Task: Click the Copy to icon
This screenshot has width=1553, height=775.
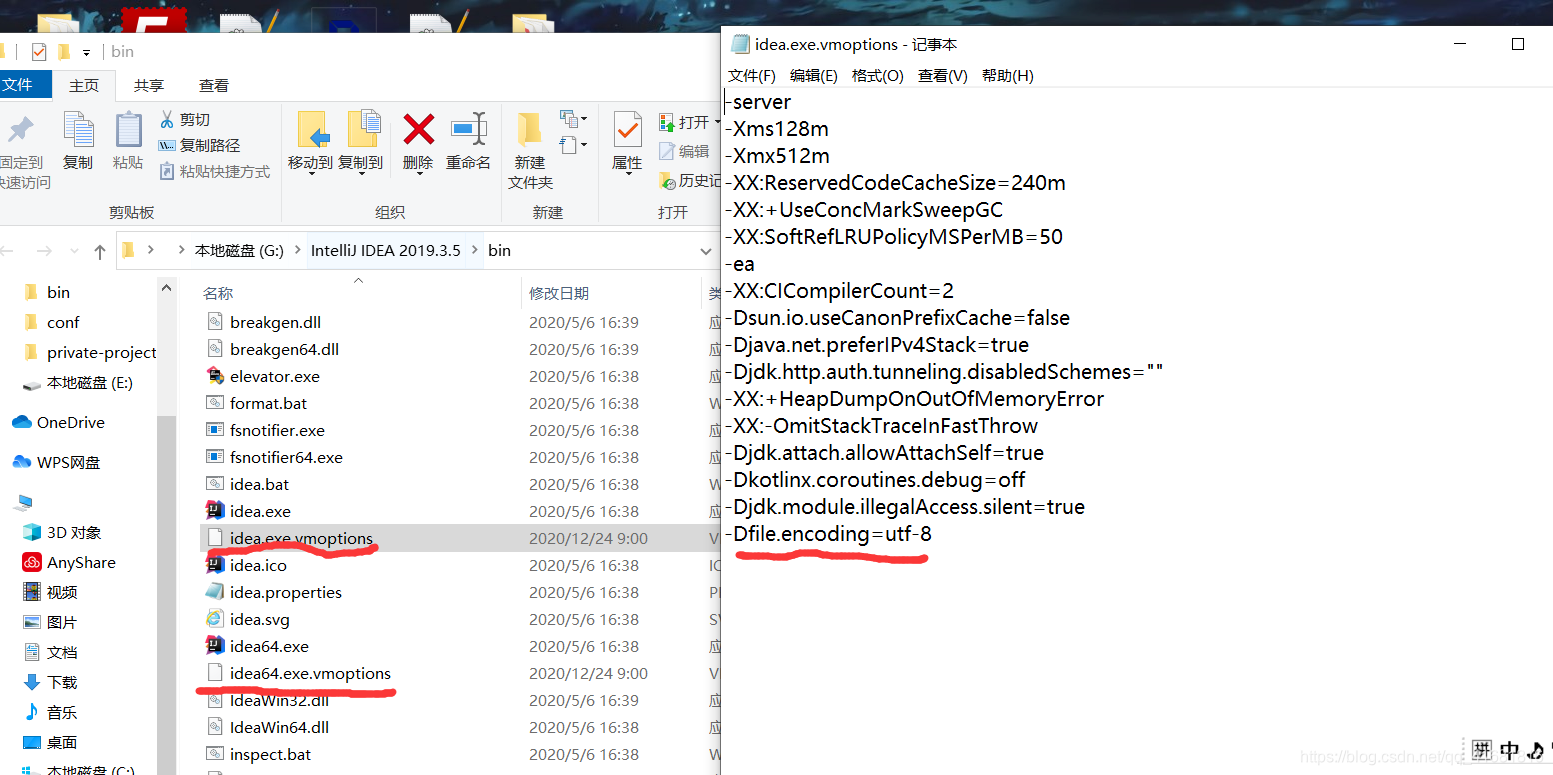Action: tap(364, 130)
